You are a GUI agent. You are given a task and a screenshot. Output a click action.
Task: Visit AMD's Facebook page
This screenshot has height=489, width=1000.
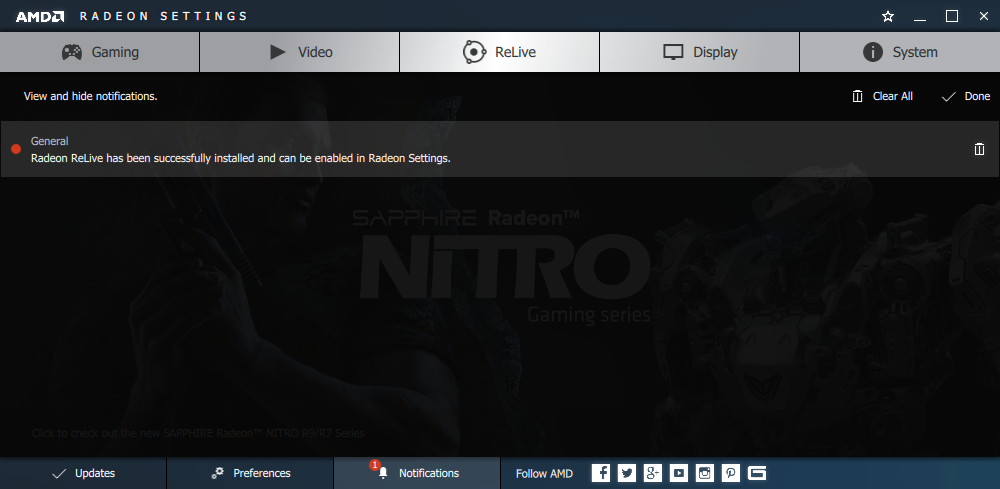coord(601,473)
